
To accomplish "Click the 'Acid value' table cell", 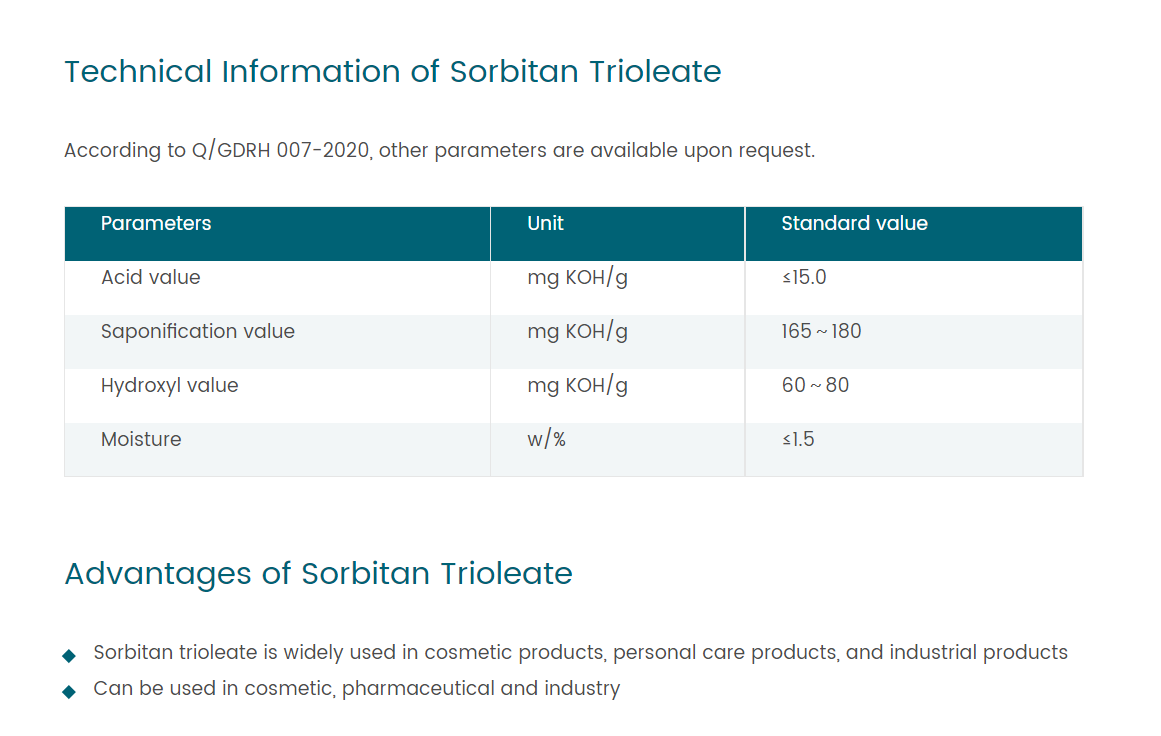I will [151, 278].
